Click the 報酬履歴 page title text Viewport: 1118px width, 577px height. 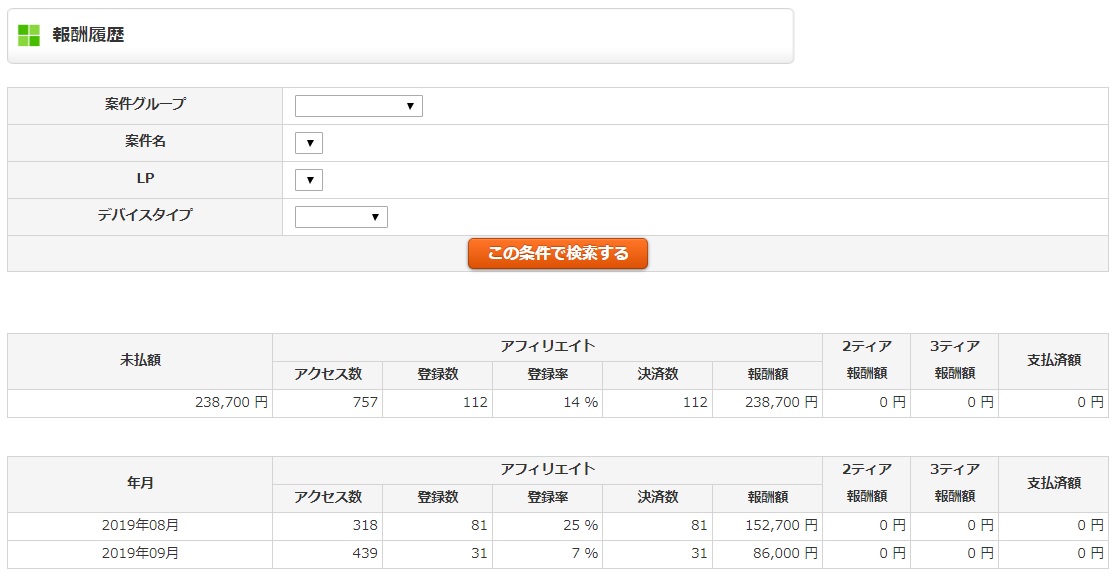point(88,35)
